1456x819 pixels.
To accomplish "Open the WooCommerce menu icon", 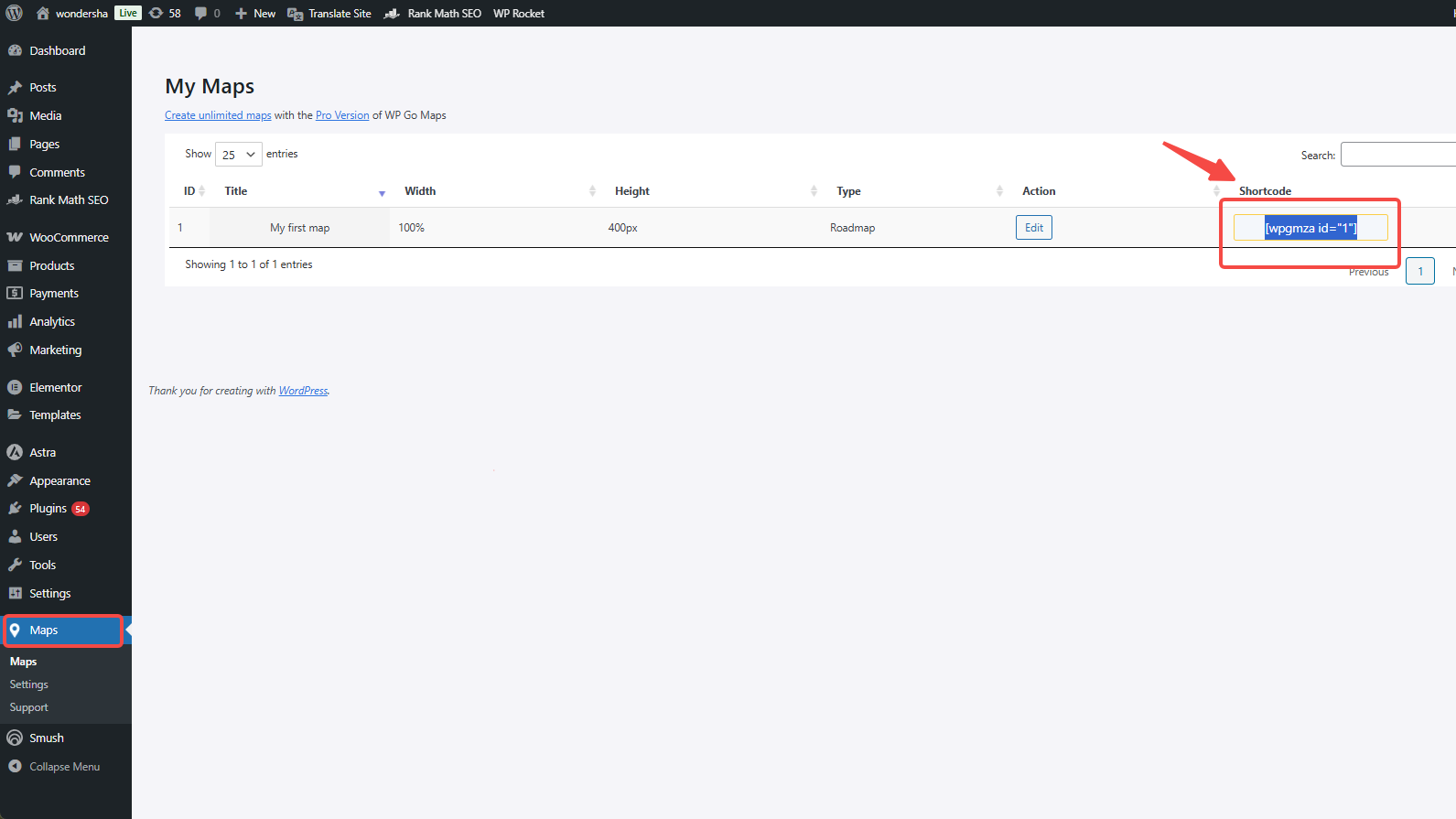I will (x=15, y=237).
